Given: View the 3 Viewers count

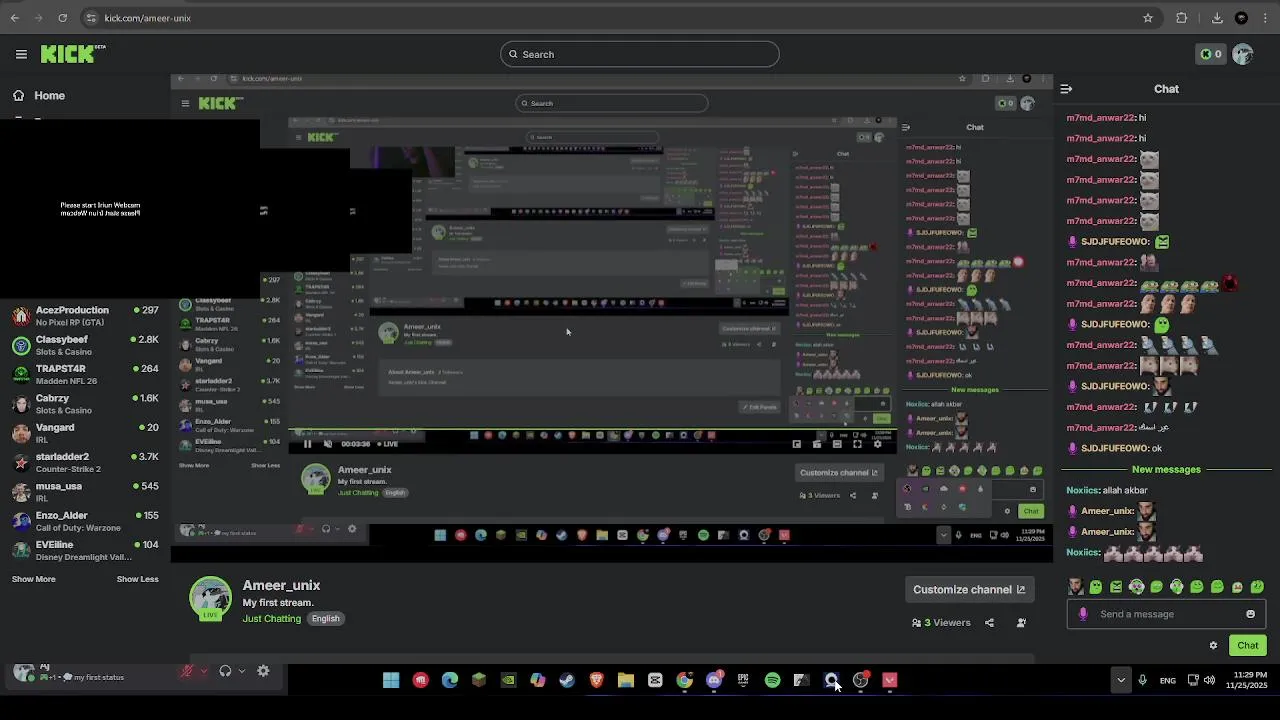Looking at the screenshot, I should click(x=941, y=623).
